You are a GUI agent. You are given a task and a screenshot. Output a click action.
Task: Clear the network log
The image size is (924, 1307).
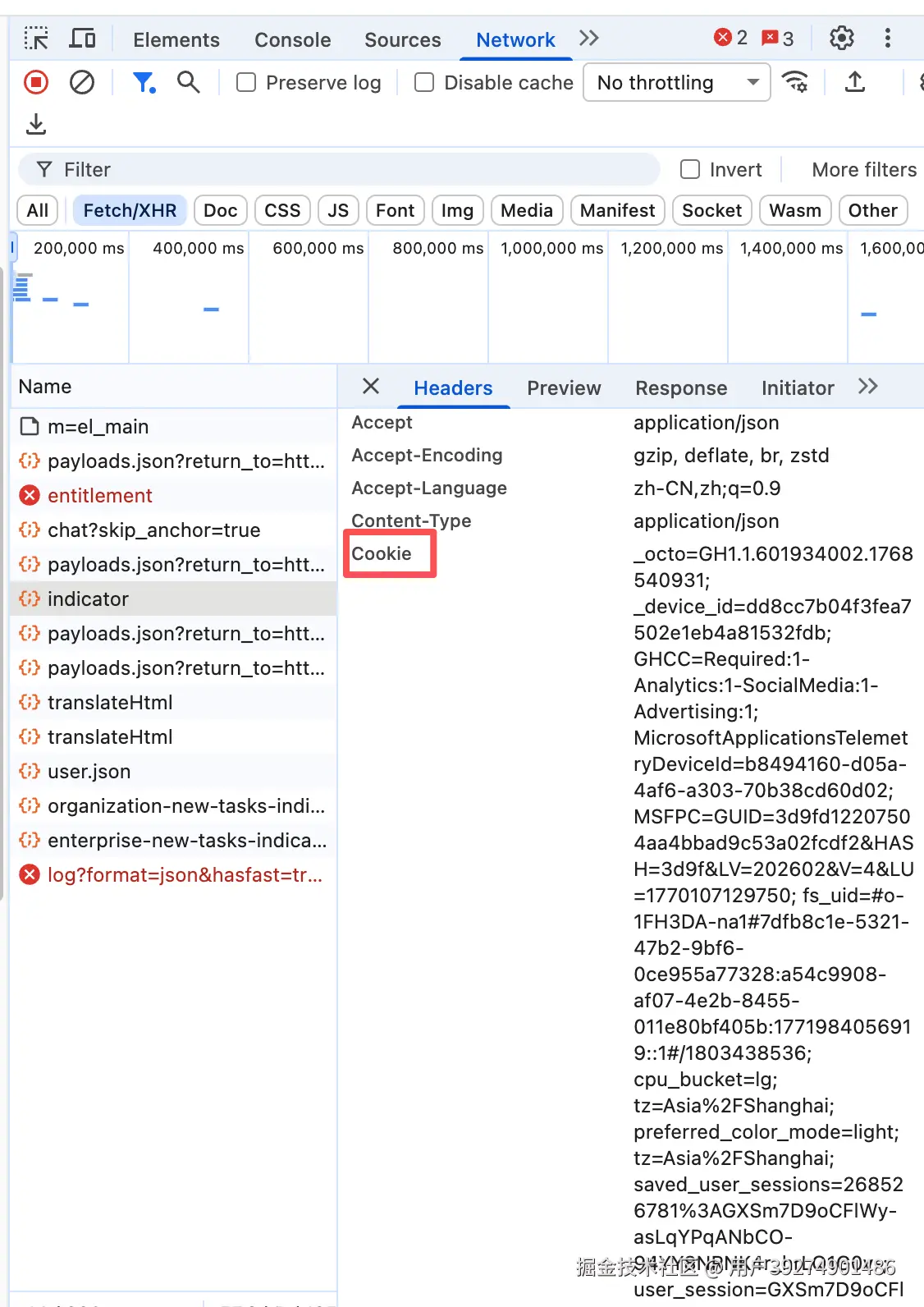[x=82, y=82]
